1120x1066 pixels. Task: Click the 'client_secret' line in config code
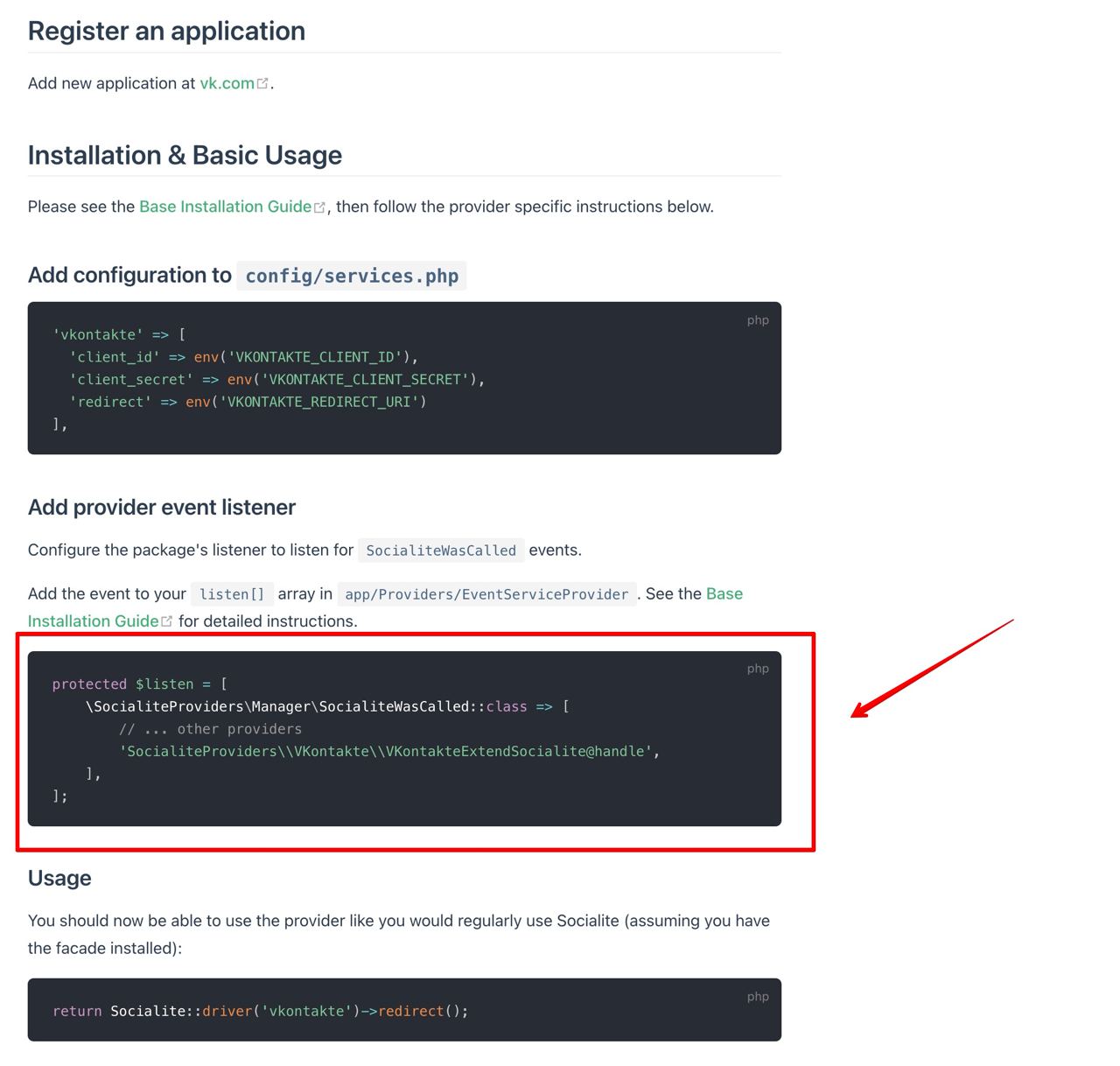coord(277,379)
